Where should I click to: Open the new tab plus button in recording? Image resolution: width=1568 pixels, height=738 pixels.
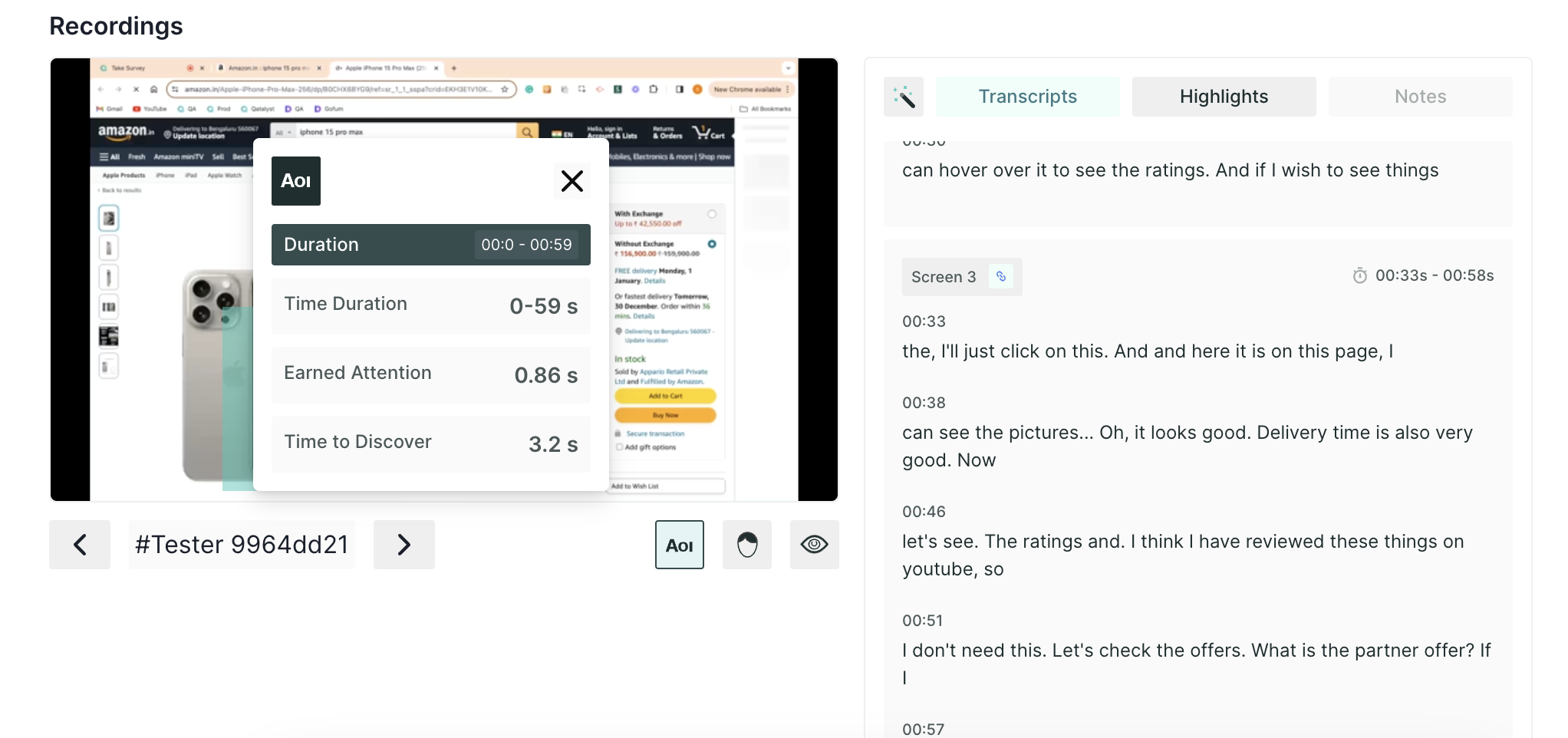(454, 68)
